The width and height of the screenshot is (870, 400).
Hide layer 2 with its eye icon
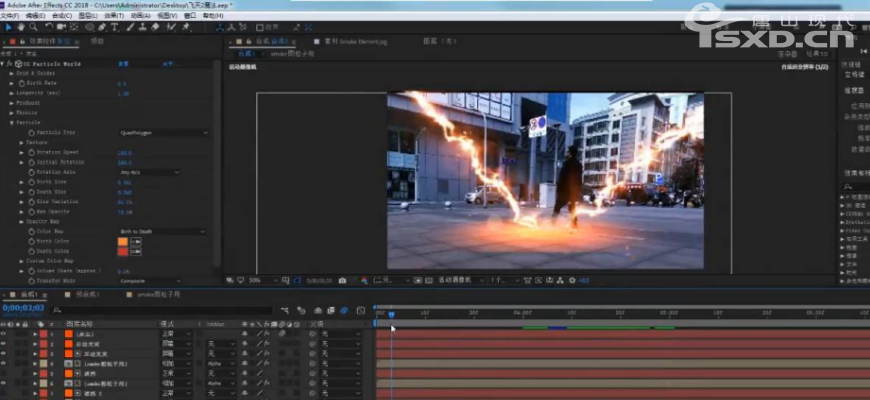coord(3,344)
